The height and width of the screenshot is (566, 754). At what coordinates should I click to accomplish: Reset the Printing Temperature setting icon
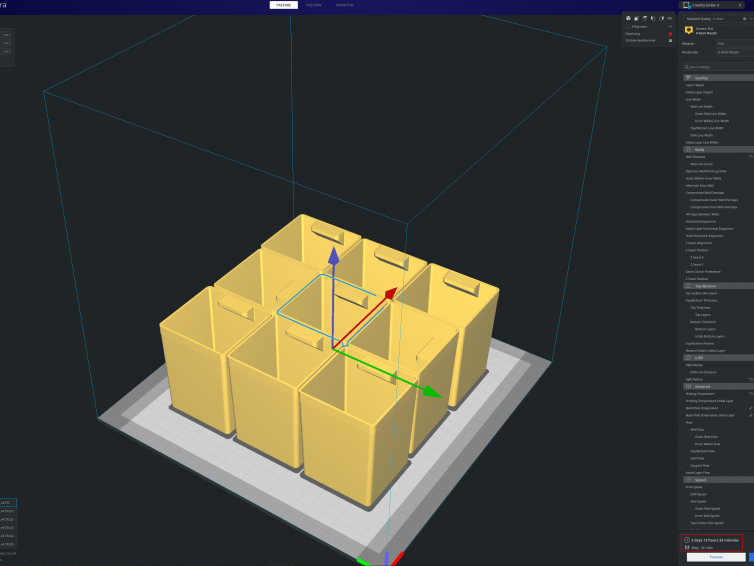(751, 394)
